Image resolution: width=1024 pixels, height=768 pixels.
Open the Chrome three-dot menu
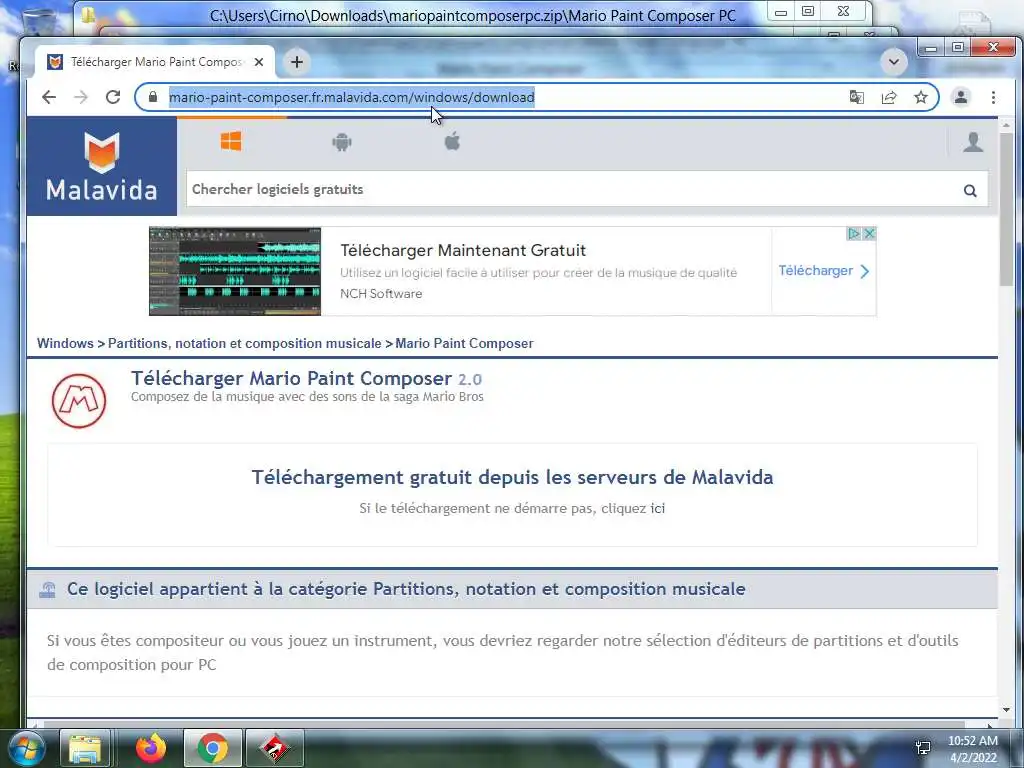point(993,97)
